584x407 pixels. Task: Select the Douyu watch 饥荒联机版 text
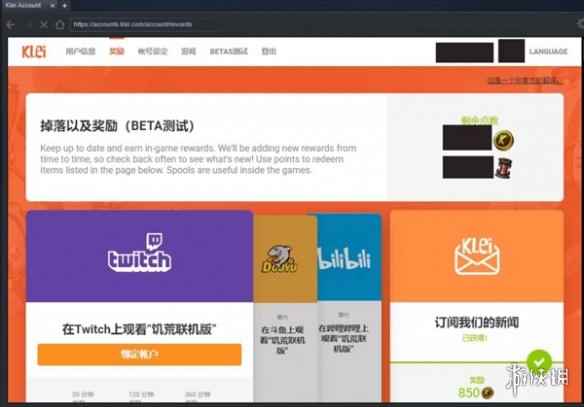[283, 340]
